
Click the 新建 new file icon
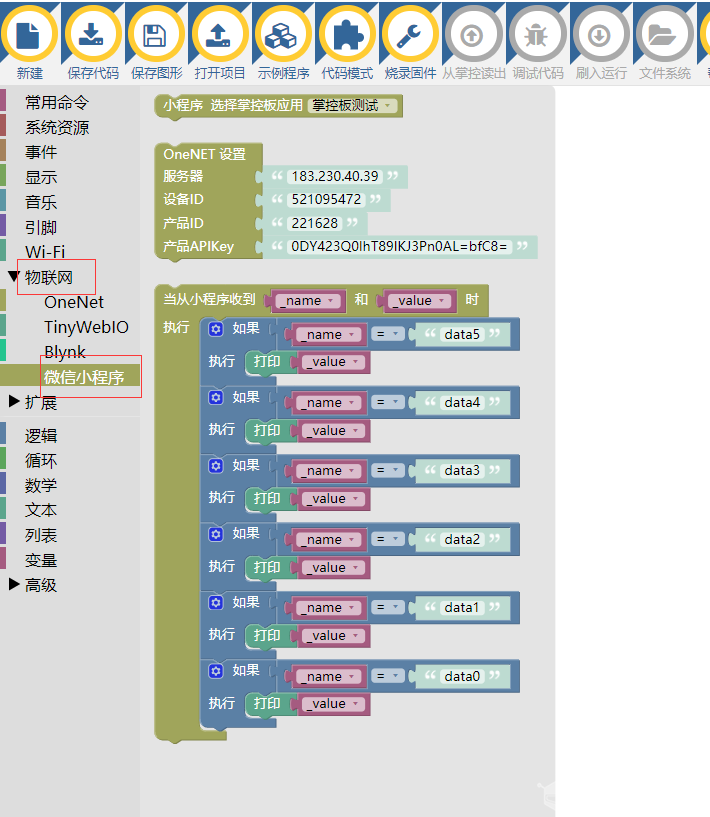29,35
